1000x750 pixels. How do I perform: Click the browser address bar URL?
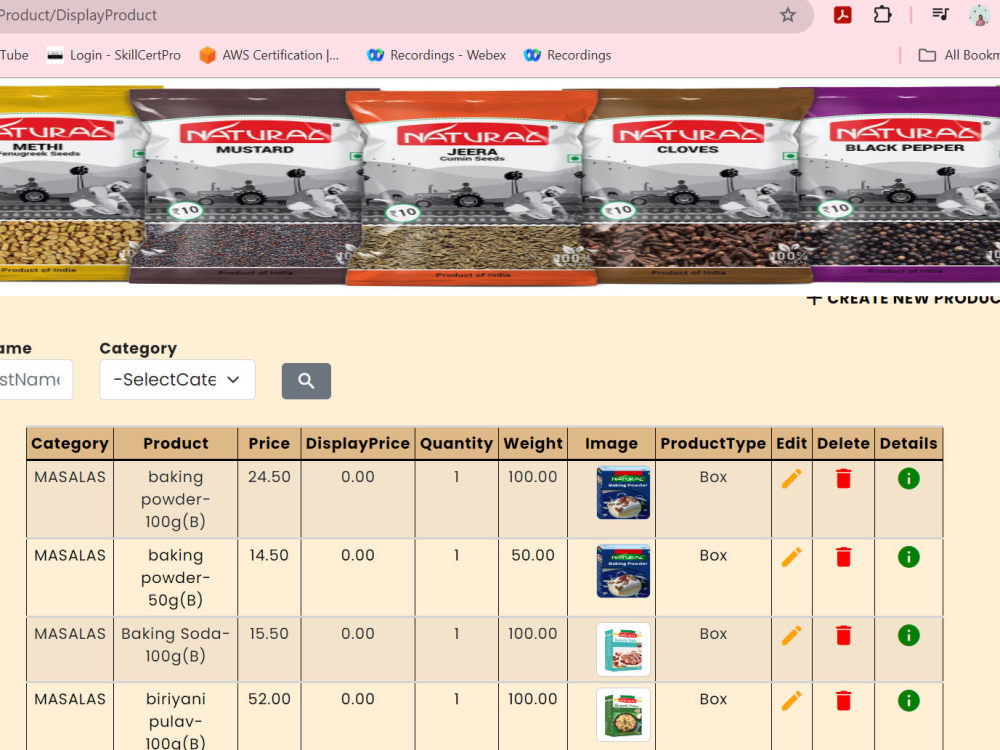(x=78, y=15)
